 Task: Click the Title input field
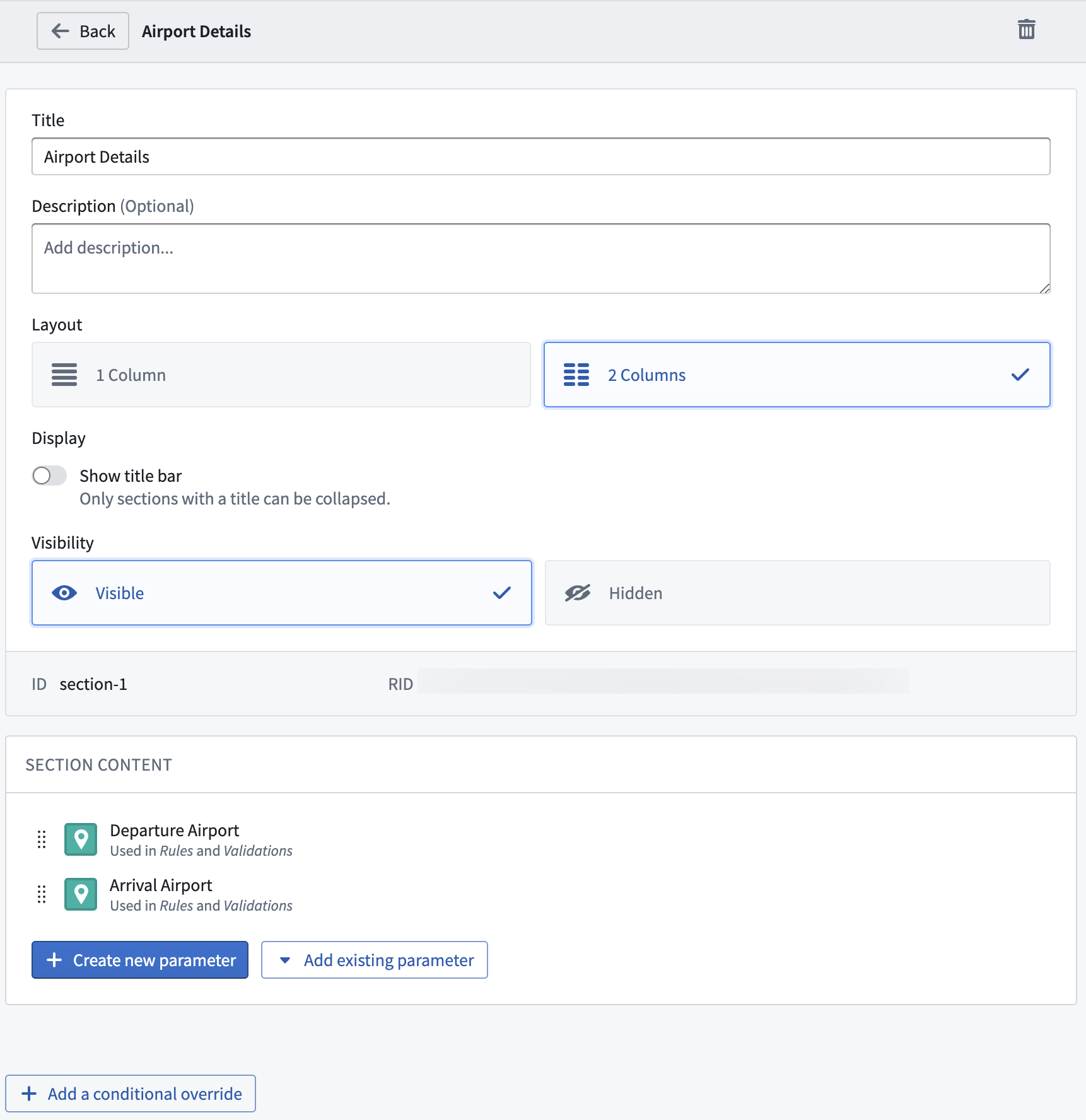[x=540, y=156]
